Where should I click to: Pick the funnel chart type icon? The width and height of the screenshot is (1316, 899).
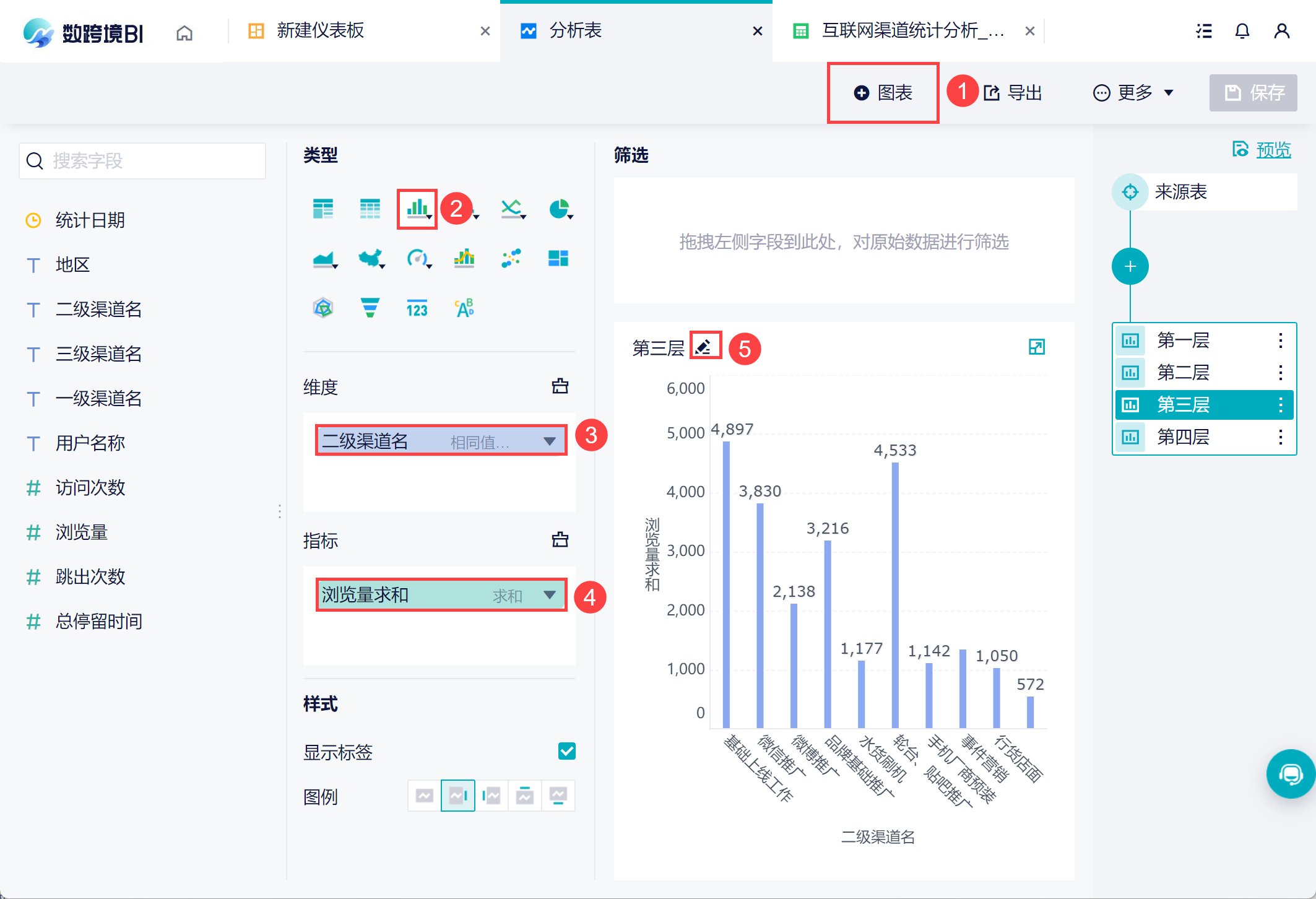tap(370, 307)
